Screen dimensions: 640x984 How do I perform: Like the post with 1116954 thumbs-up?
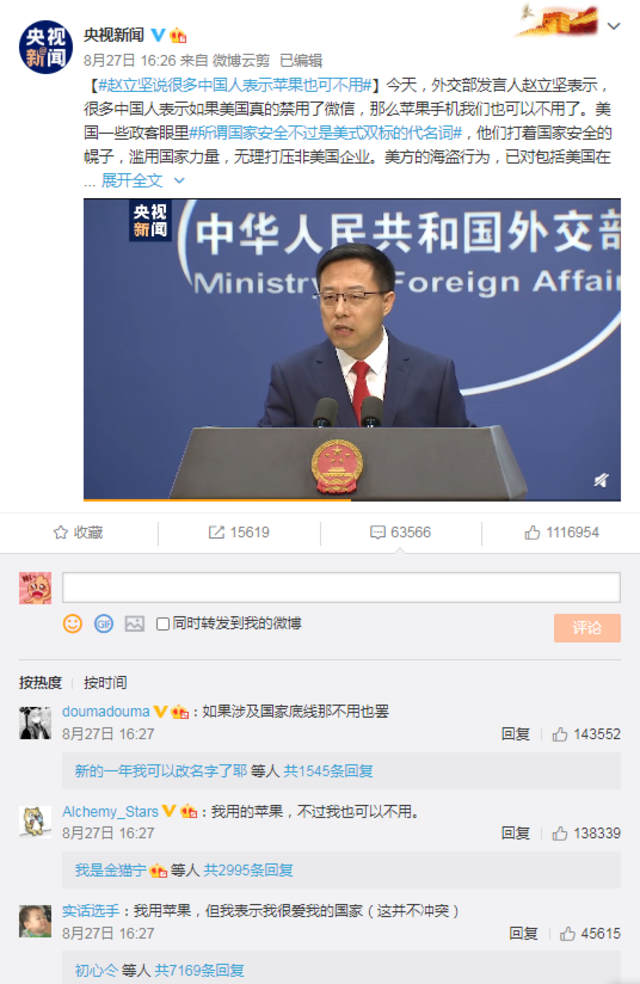pyautogui.click(x=562, y=532)
